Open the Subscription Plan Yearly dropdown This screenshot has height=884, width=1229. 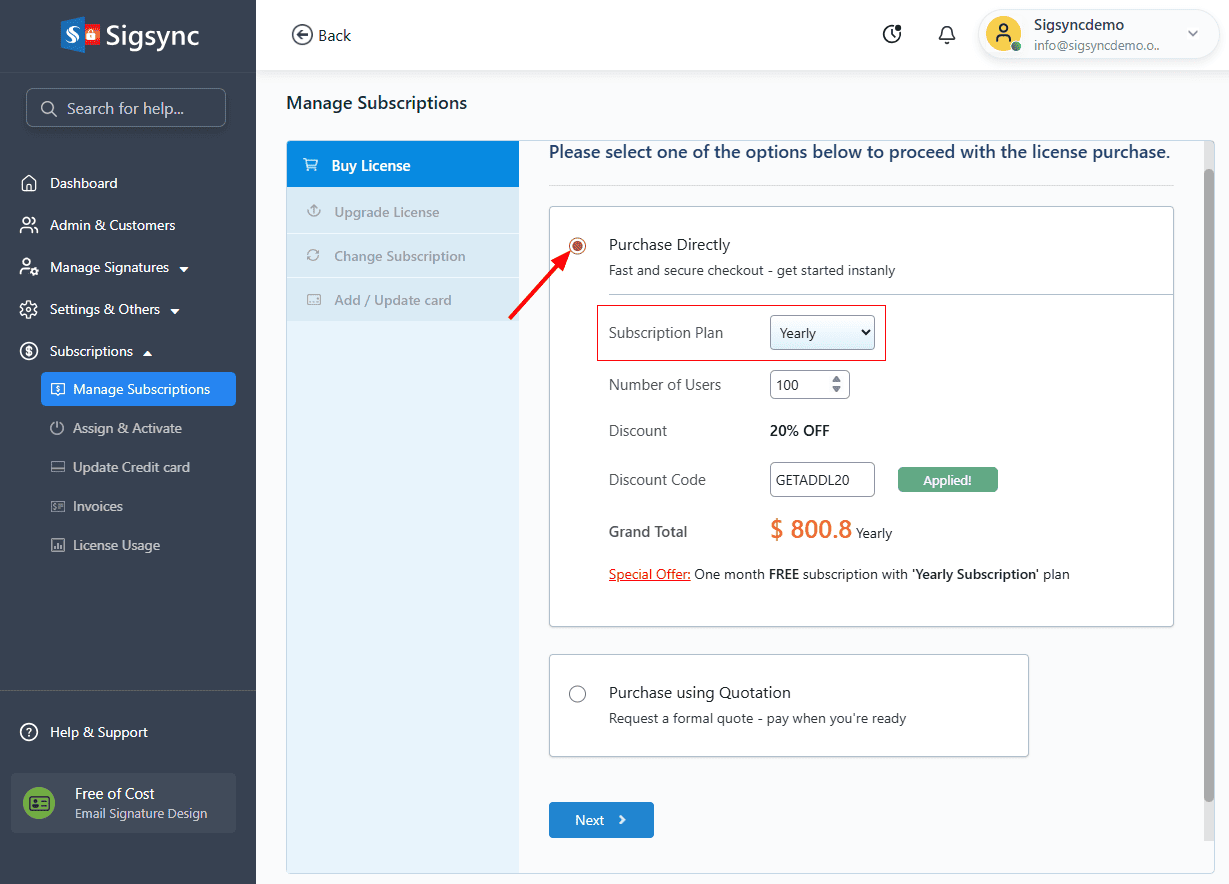point(822,333)
